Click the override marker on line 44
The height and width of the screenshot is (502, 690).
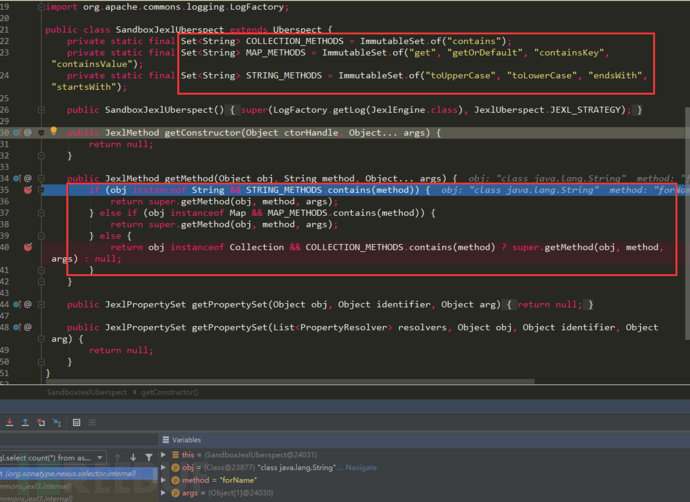tap(17, 304)
